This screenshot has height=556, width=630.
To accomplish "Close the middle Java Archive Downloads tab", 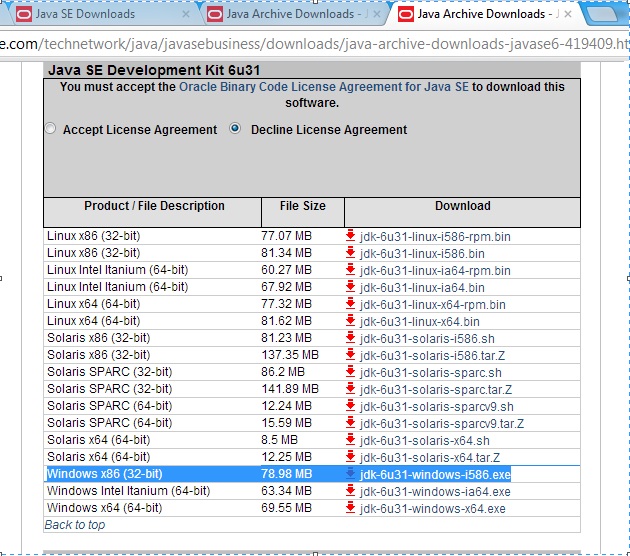I will pos(376,14).
